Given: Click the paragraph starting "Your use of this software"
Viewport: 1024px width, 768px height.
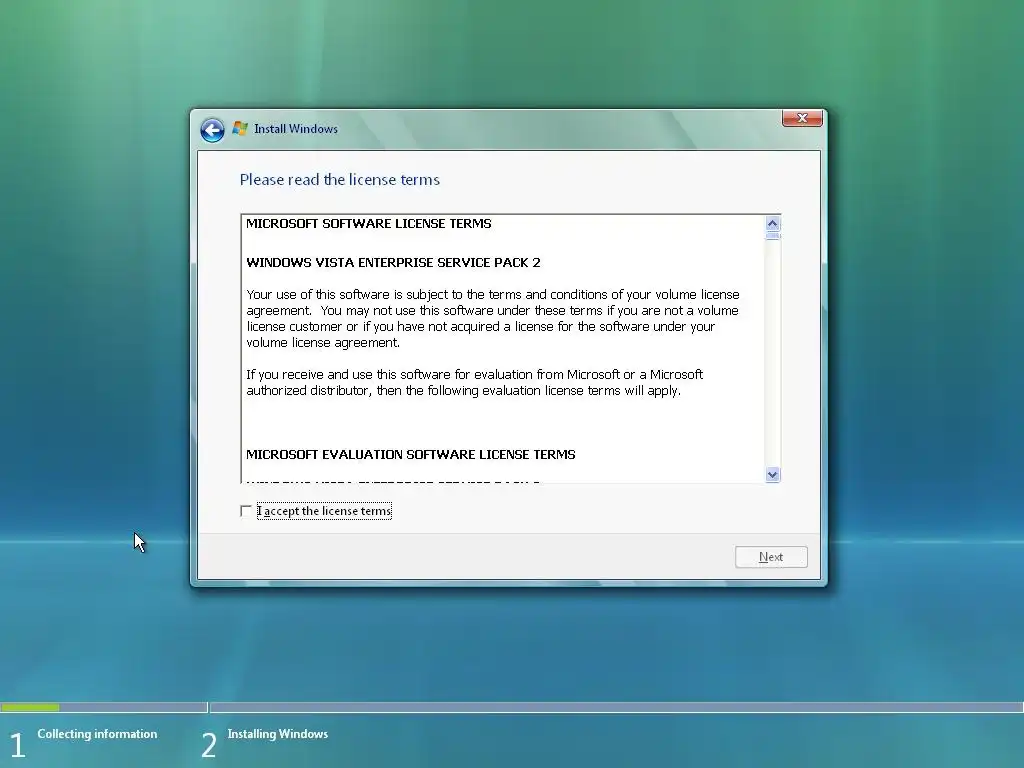Looking at the screenshot, I should coord(493,319).
